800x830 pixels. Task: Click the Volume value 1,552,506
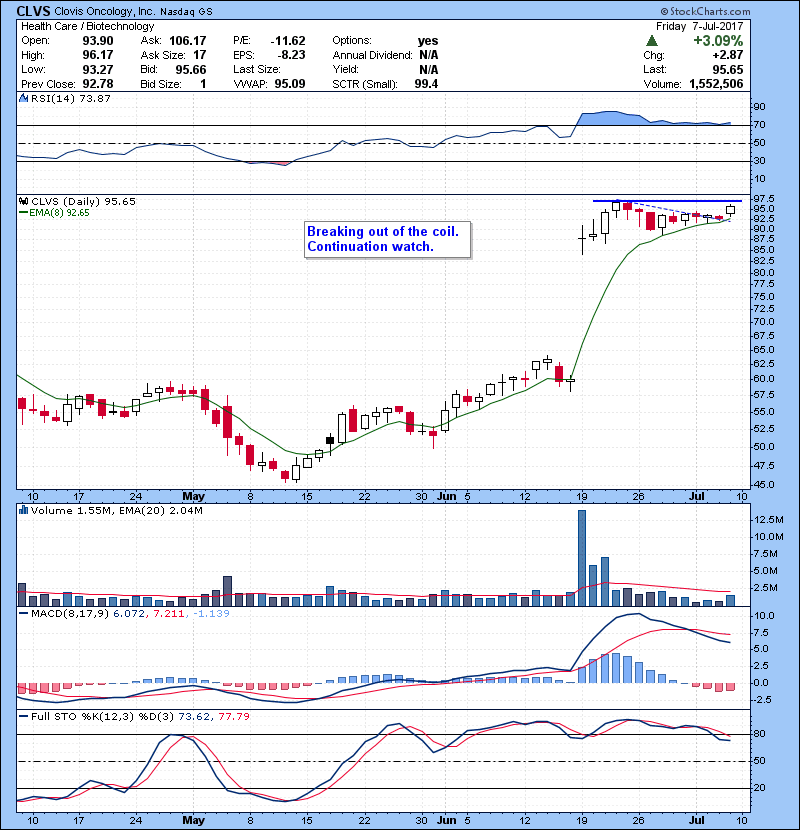click(x=716, y=84)
